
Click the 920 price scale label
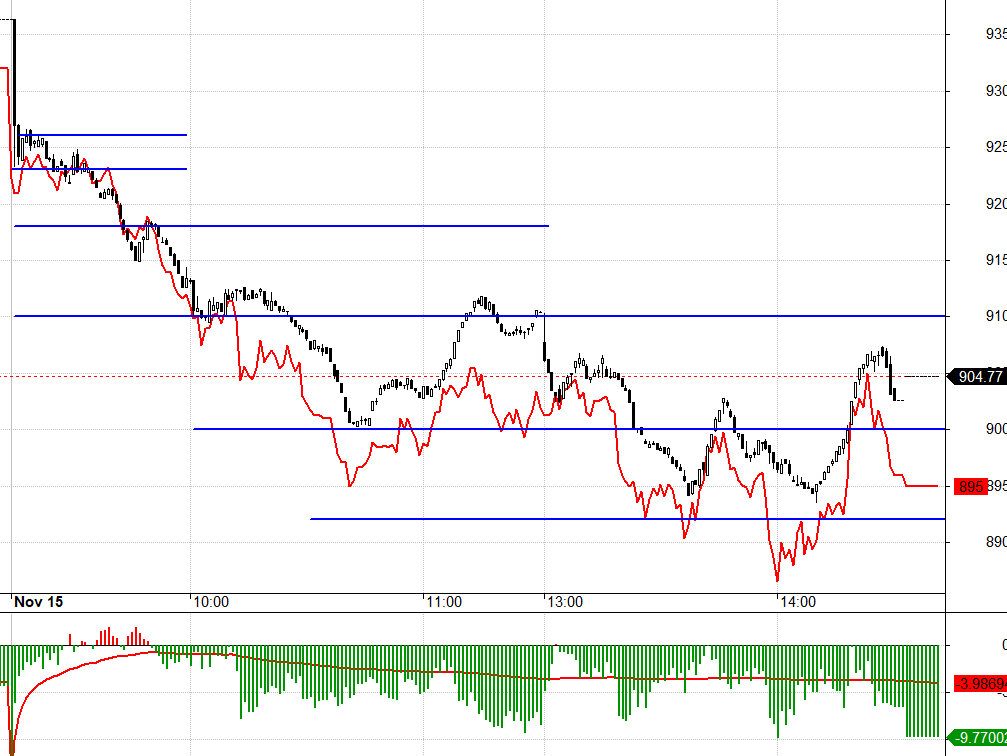tap(996, 204)
